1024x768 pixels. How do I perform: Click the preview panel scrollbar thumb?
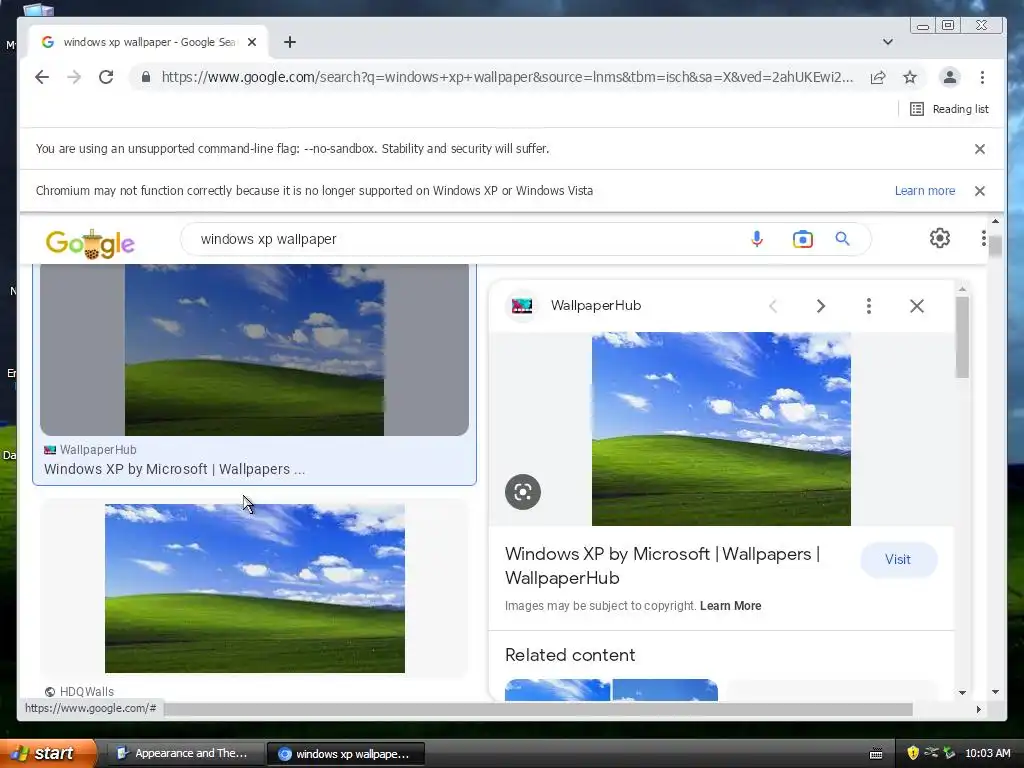962,336
